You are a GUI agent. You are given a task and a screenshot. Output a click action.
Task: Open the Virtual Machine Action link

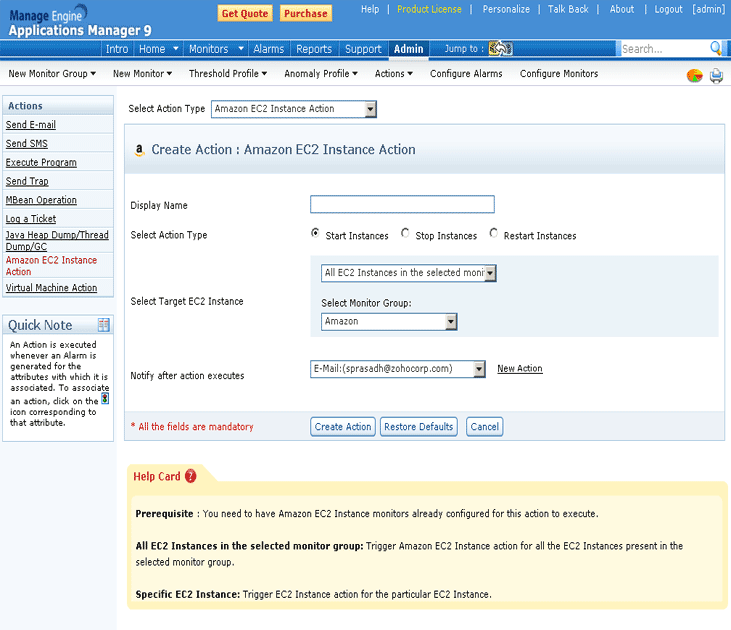pyautogui.click(x=51, y=288)
